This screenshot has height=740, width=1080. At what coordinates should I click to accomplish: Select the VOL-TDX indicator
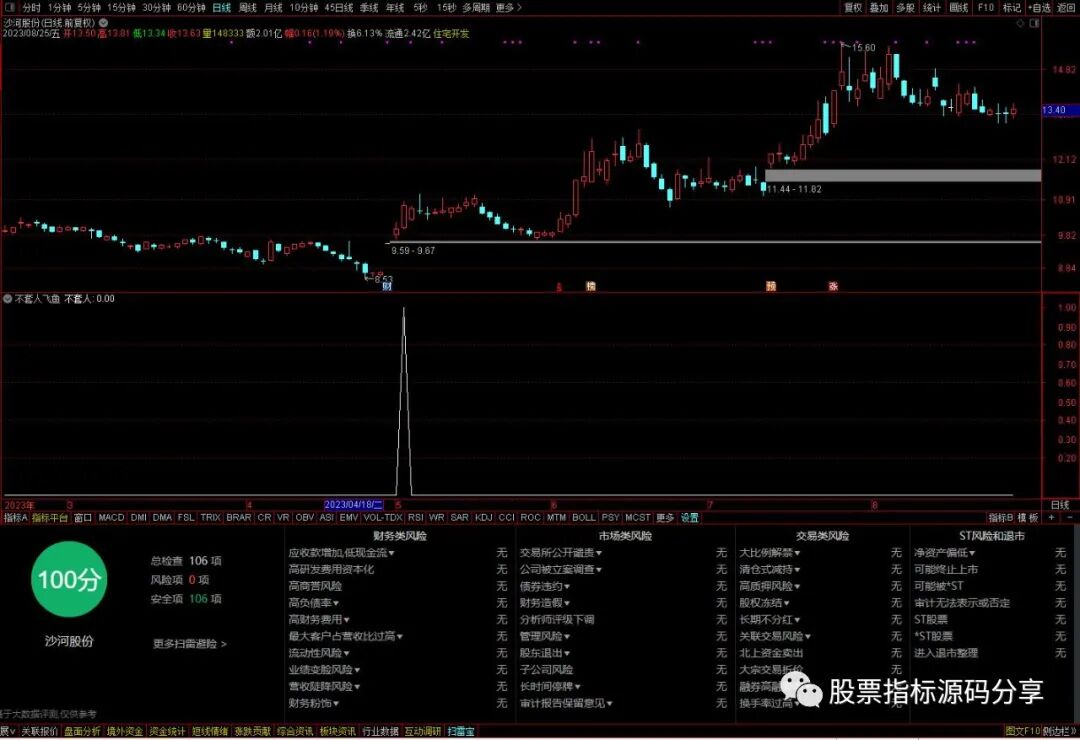(382, 517)
